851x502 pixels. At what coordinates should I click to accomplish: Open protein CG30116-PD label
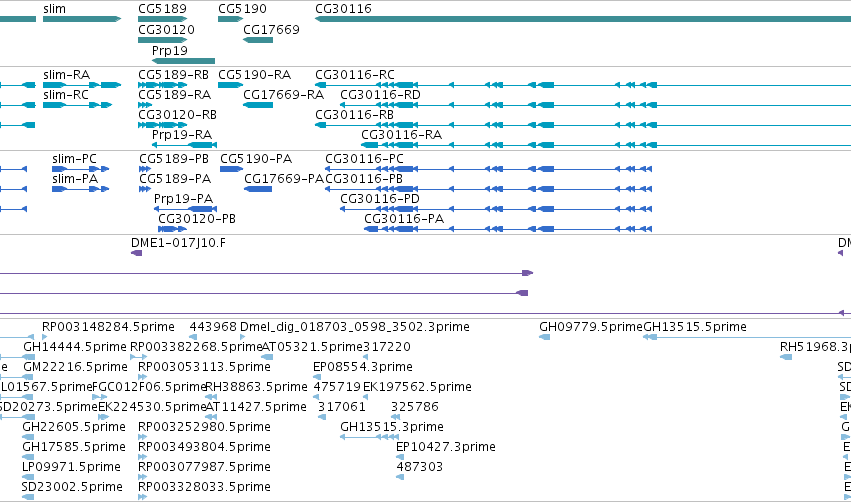click(x=379, y=199)
